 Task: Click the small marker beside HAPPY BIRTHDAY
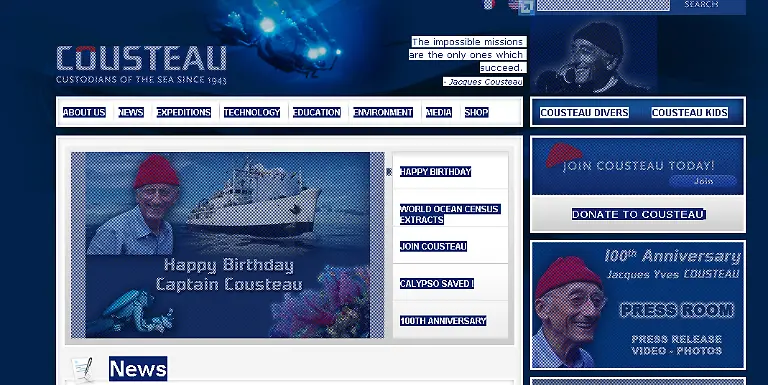pyautogui.click(x=389, y=172)
